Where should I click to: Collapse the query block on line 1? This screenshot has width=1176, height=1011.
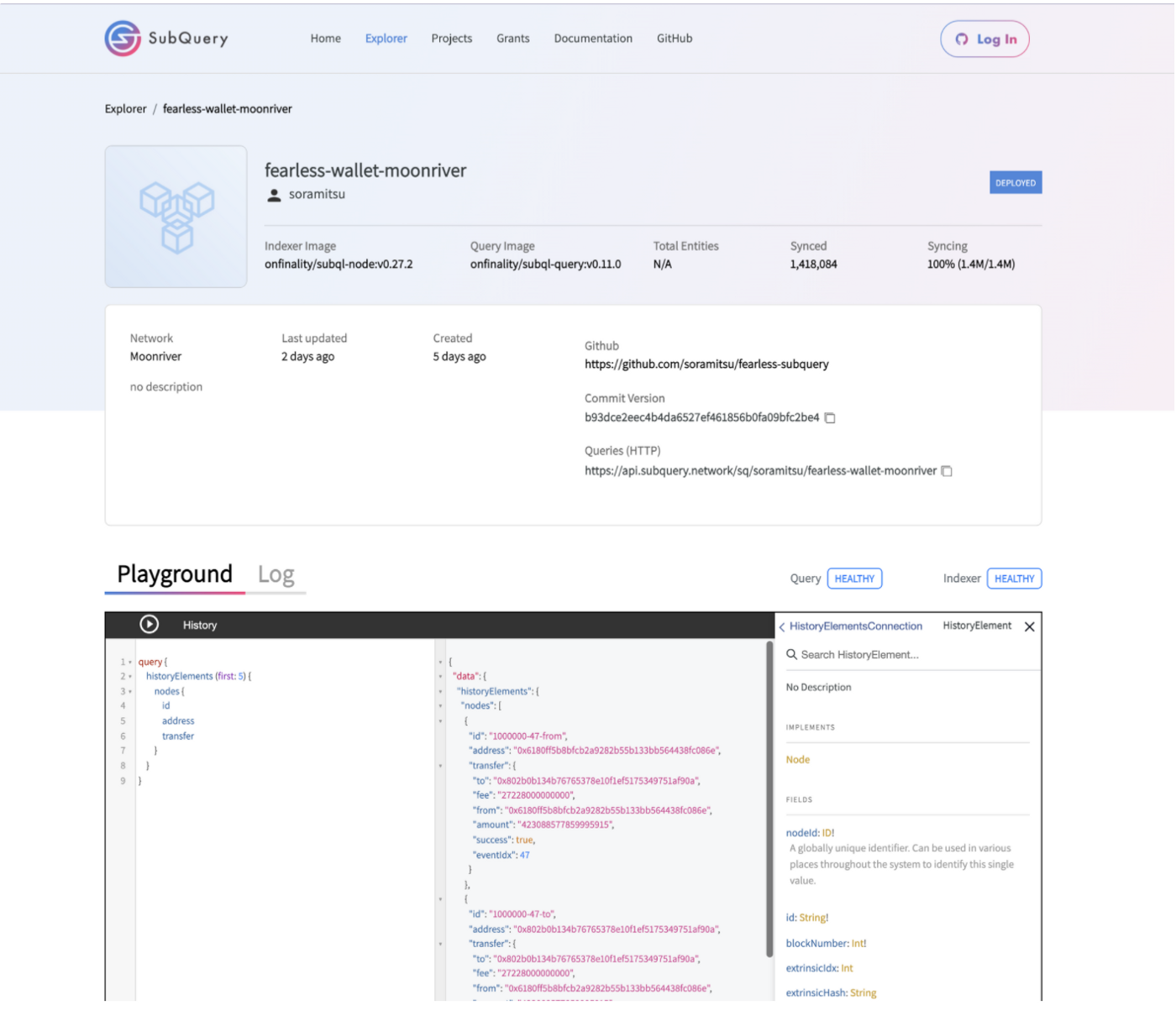(x=130, y=663)
